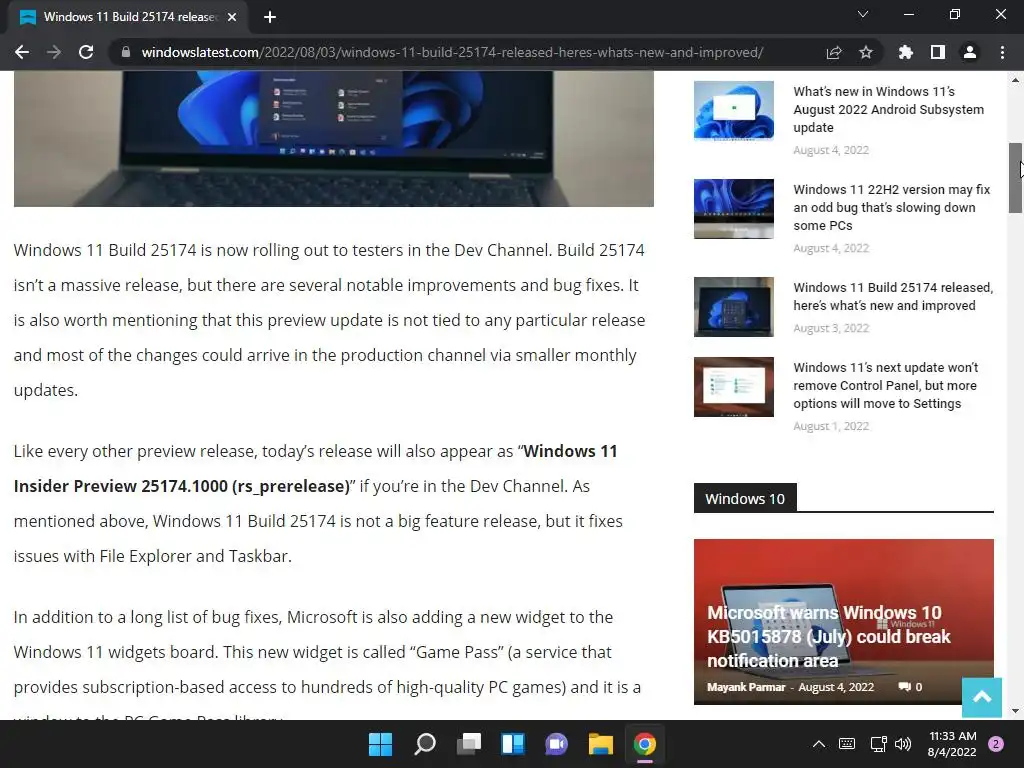Image resolution: width=1024 pixels, height=768 pixels.
Task: Jump to top with the blue arrow button
Action: [982, 697]
